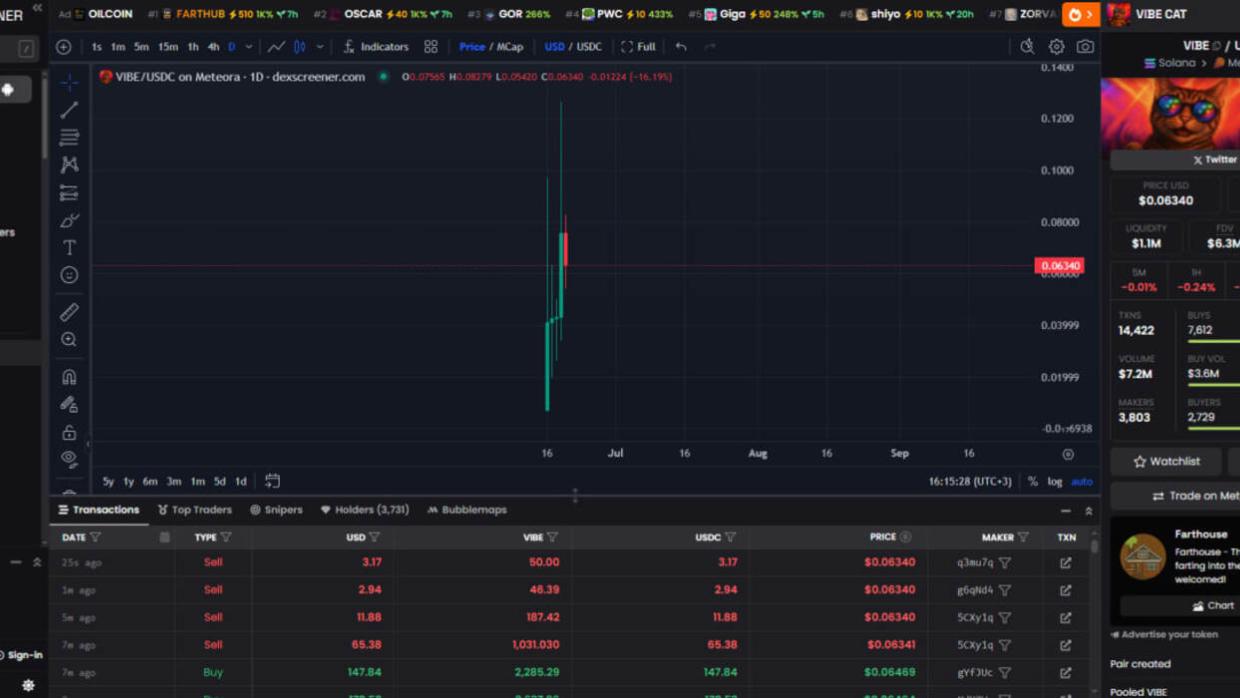Open the Bubblemaps tab
The image size is (1240, 698).
click(x=467, y=510)
